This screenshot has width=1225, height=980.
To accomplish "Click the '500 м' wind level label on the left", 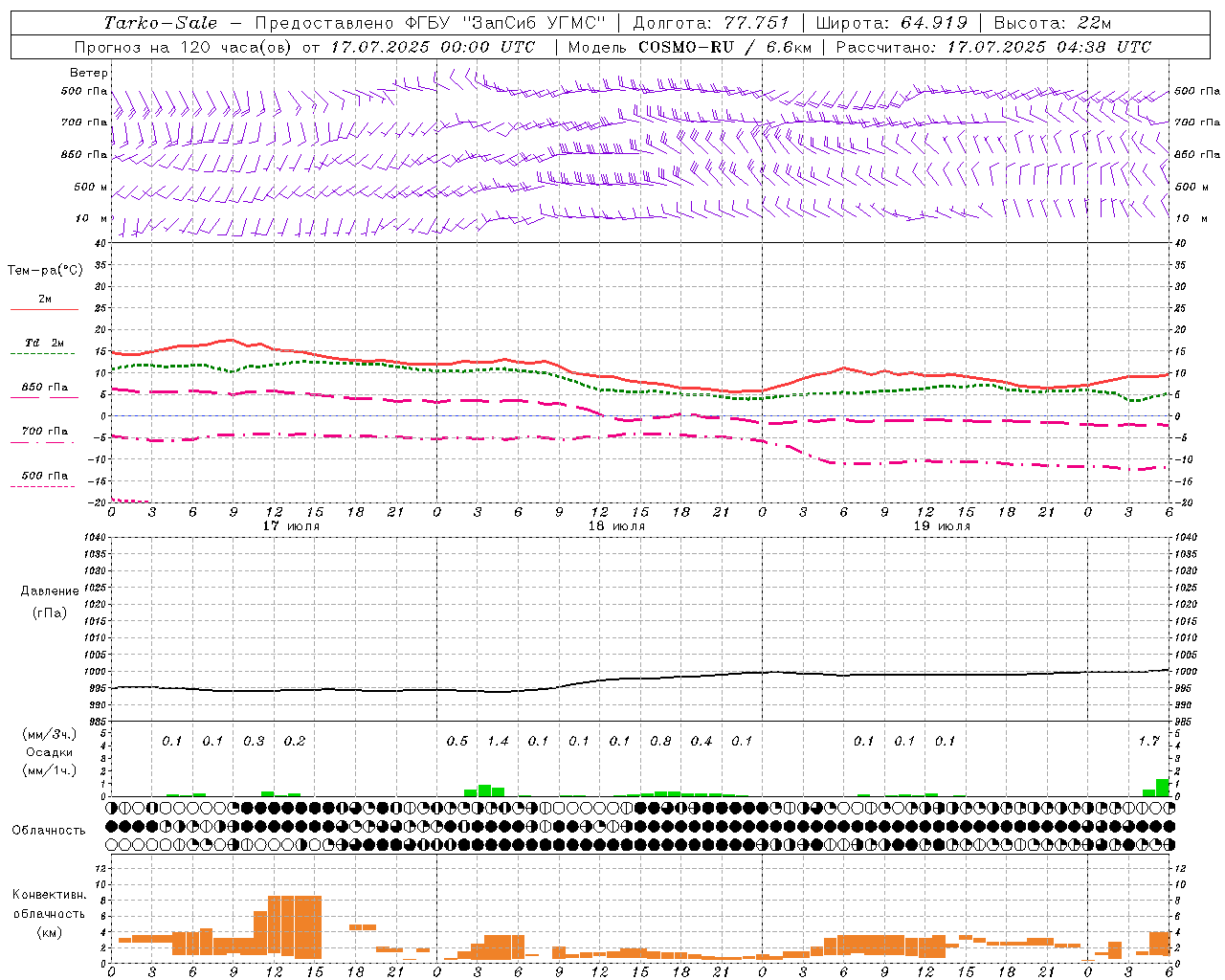I will [x=91, y=187].
